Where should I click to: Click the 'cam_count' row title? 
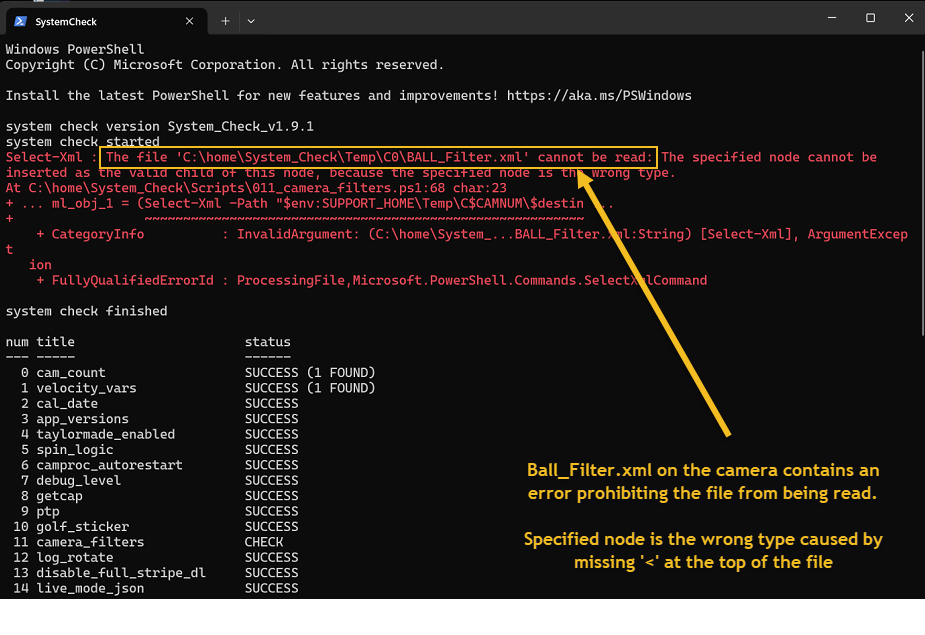[71, 373]
